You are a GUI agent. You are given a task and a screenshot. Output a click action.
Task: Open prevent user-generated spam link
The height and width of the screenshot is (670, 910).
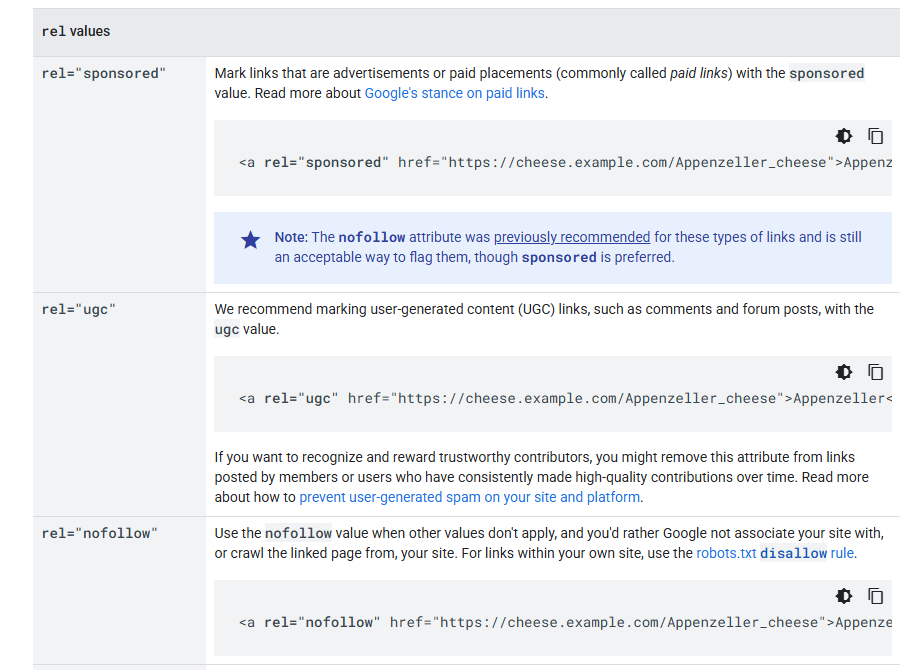tap(470, 498)
